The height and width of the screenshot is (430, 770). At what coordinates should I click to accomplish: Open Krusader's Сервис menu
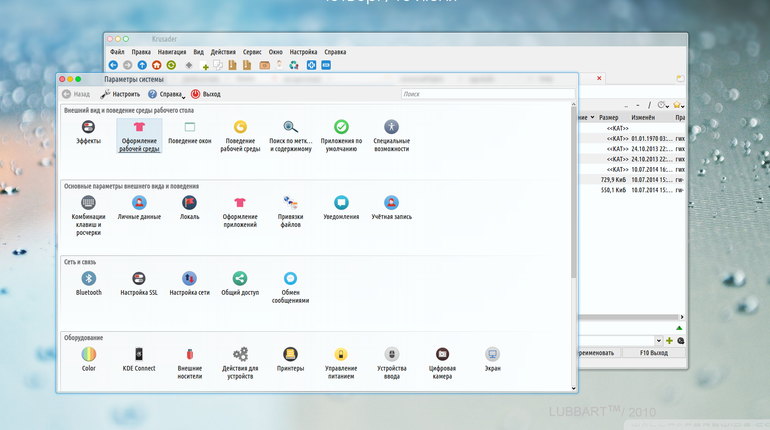[252, 52]
